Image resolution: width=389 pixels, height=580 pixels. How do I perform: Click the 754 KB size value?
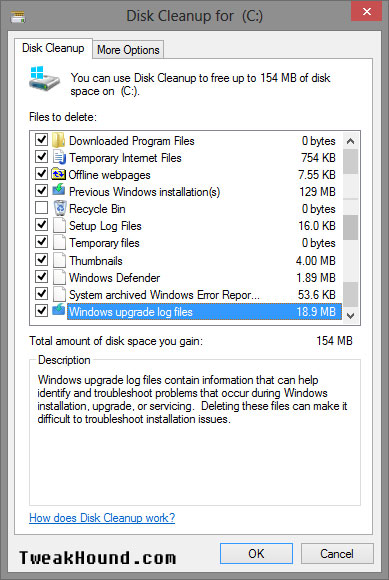point(318,158)
